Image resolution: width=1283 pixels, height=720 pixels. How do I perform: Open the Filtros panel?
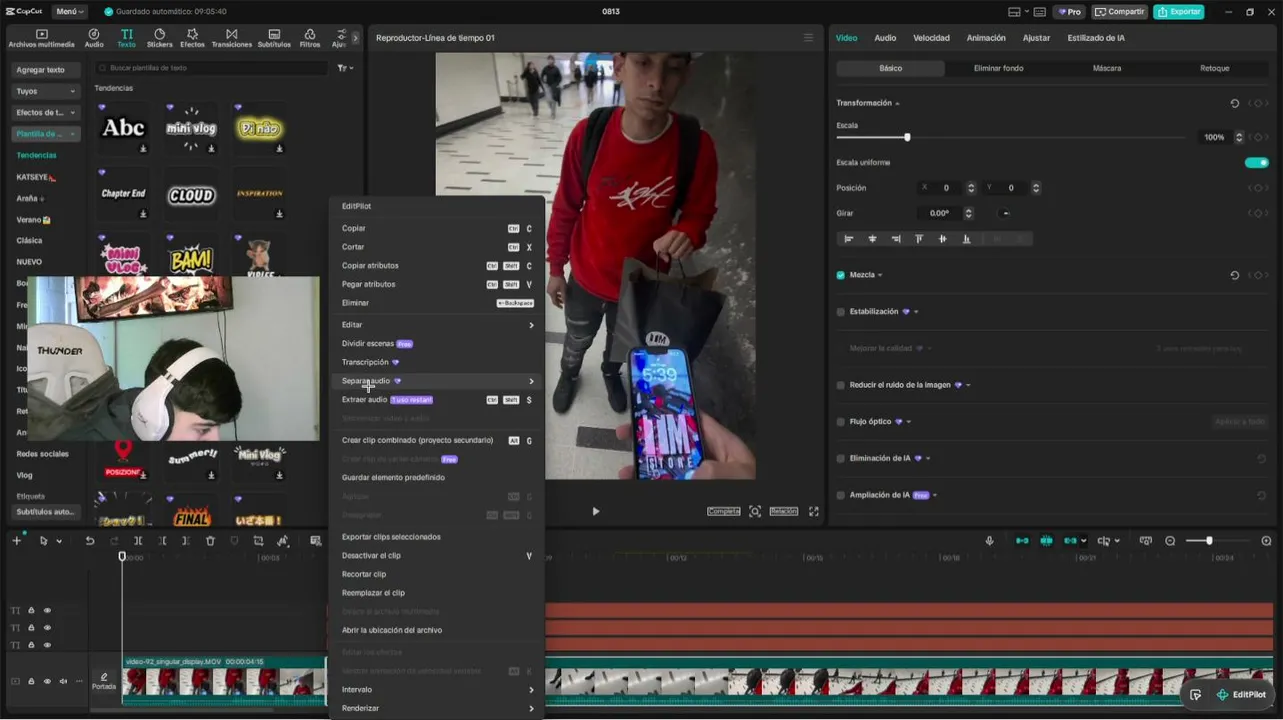point(310,38)
